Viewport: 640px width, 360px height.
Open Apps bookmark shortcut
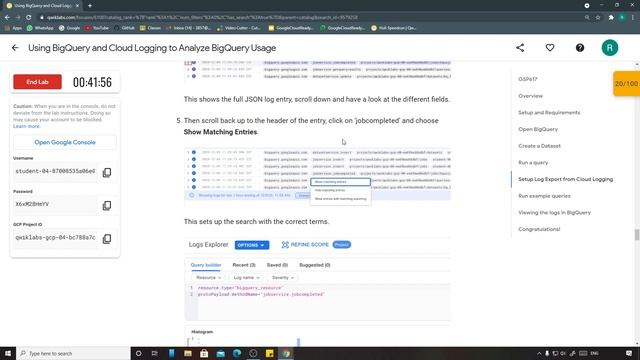point(13,28)
